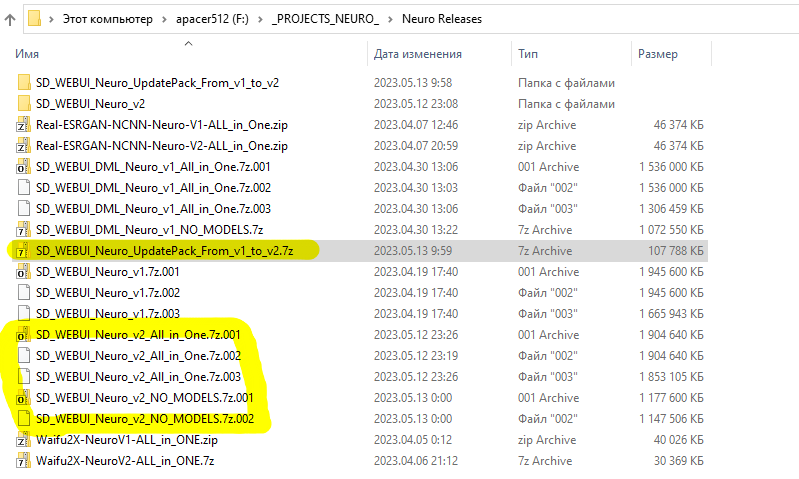Click the SD_WEBUI_Neuro_UpdatePack_From_v1_to_v2.7z archive icon
This screenshot has width=799, height=479.
pyautogui.click(x=23, y=251)
